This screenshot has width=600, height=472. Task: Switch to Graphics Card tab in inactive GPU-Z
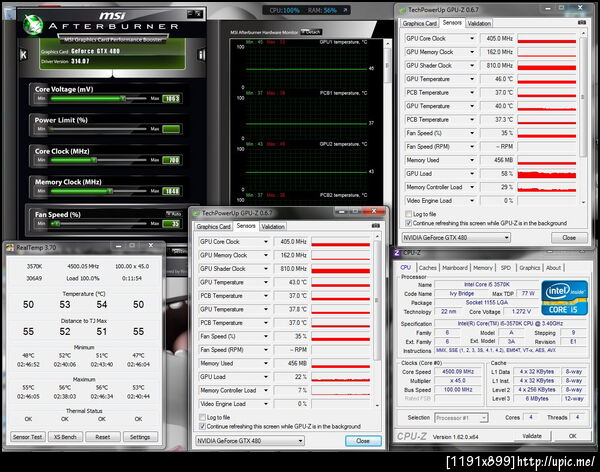[419, 23]
